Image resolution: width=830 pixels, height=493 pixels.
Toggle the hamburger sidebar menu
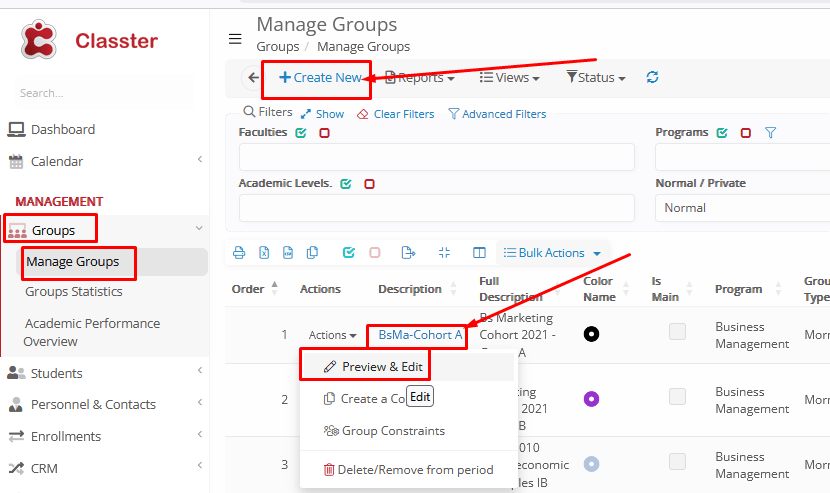click(235, 39)
